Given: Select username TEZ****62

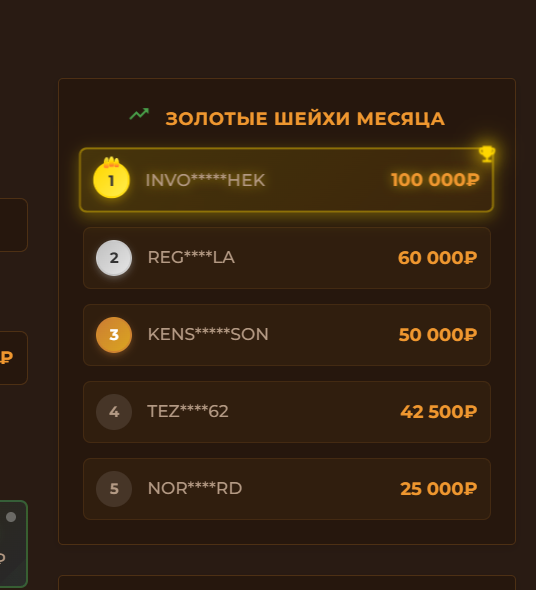Looking at the screenshot, I should (x=188, y=411).
